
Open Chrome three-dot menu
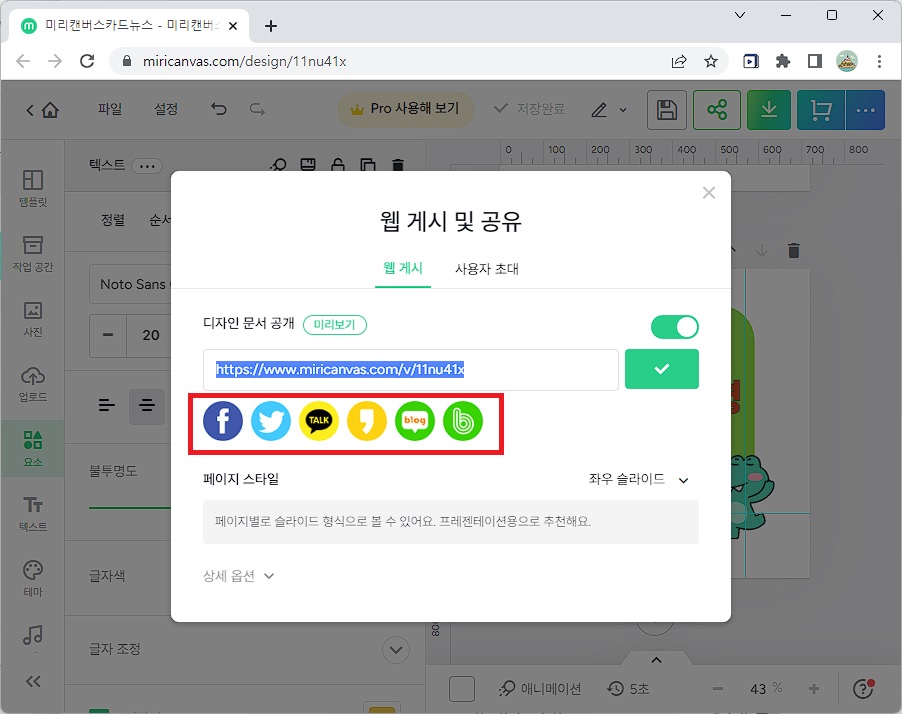[x=879, y=61]
